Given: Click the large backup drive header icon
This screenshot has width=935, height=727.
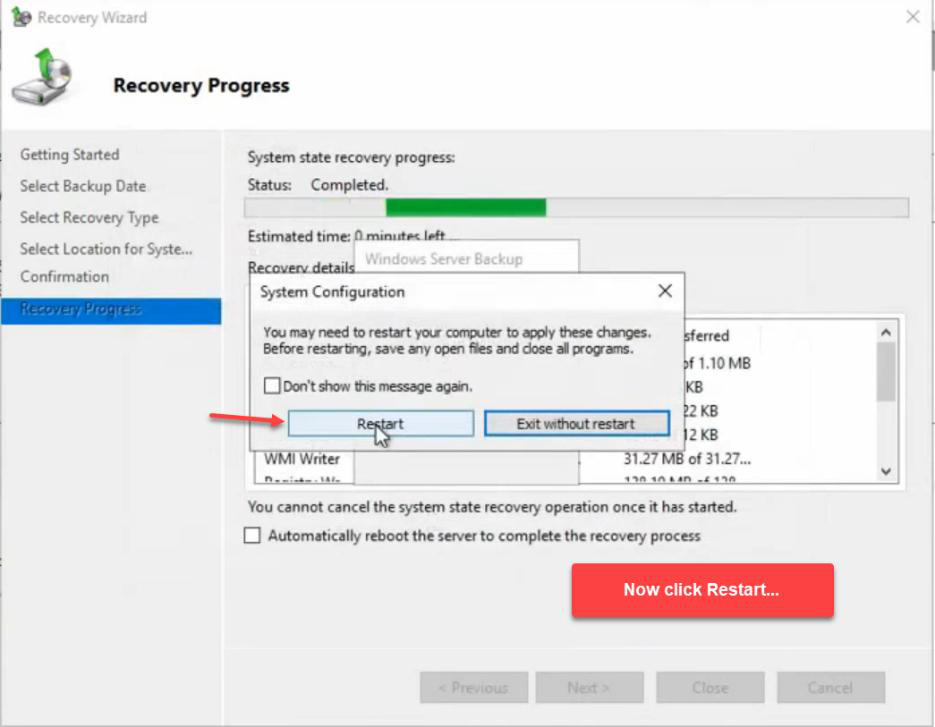Looking at the screenshot, I should point(42,78).
